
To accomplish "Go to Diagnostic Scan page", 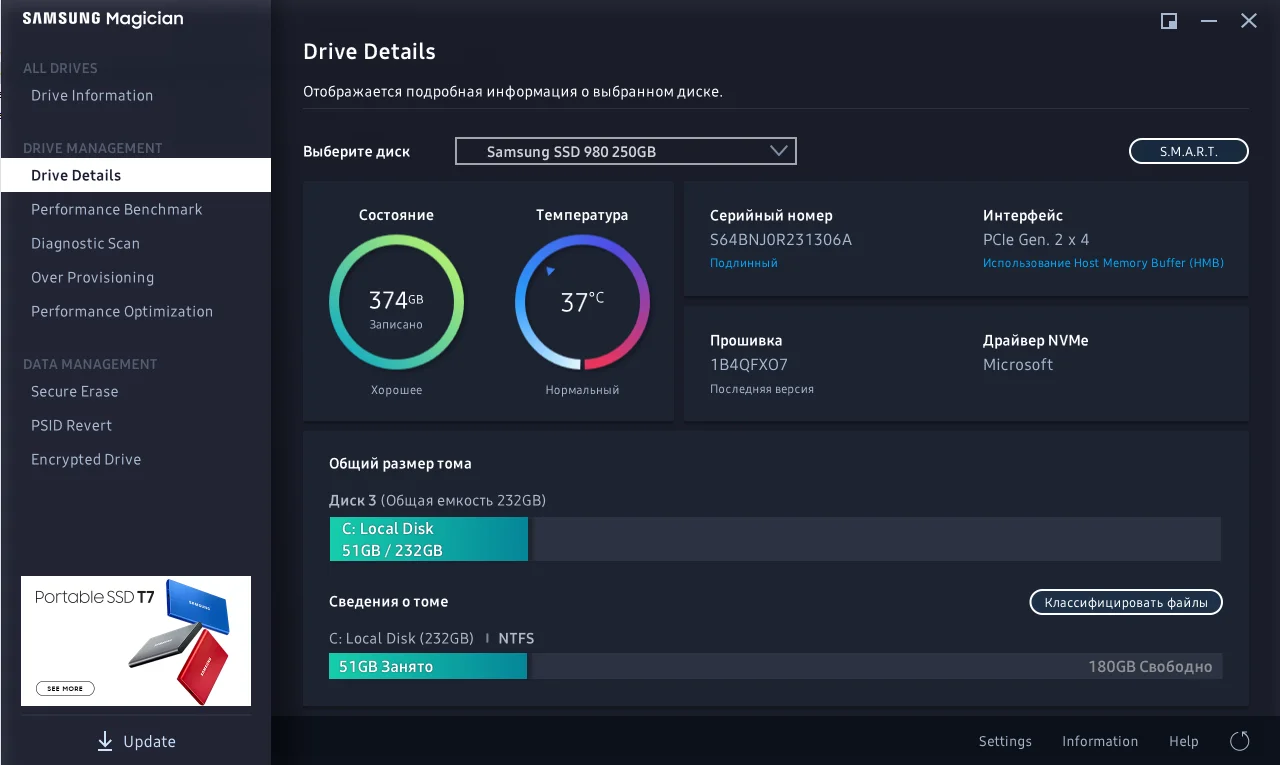I will coord(85,244).
